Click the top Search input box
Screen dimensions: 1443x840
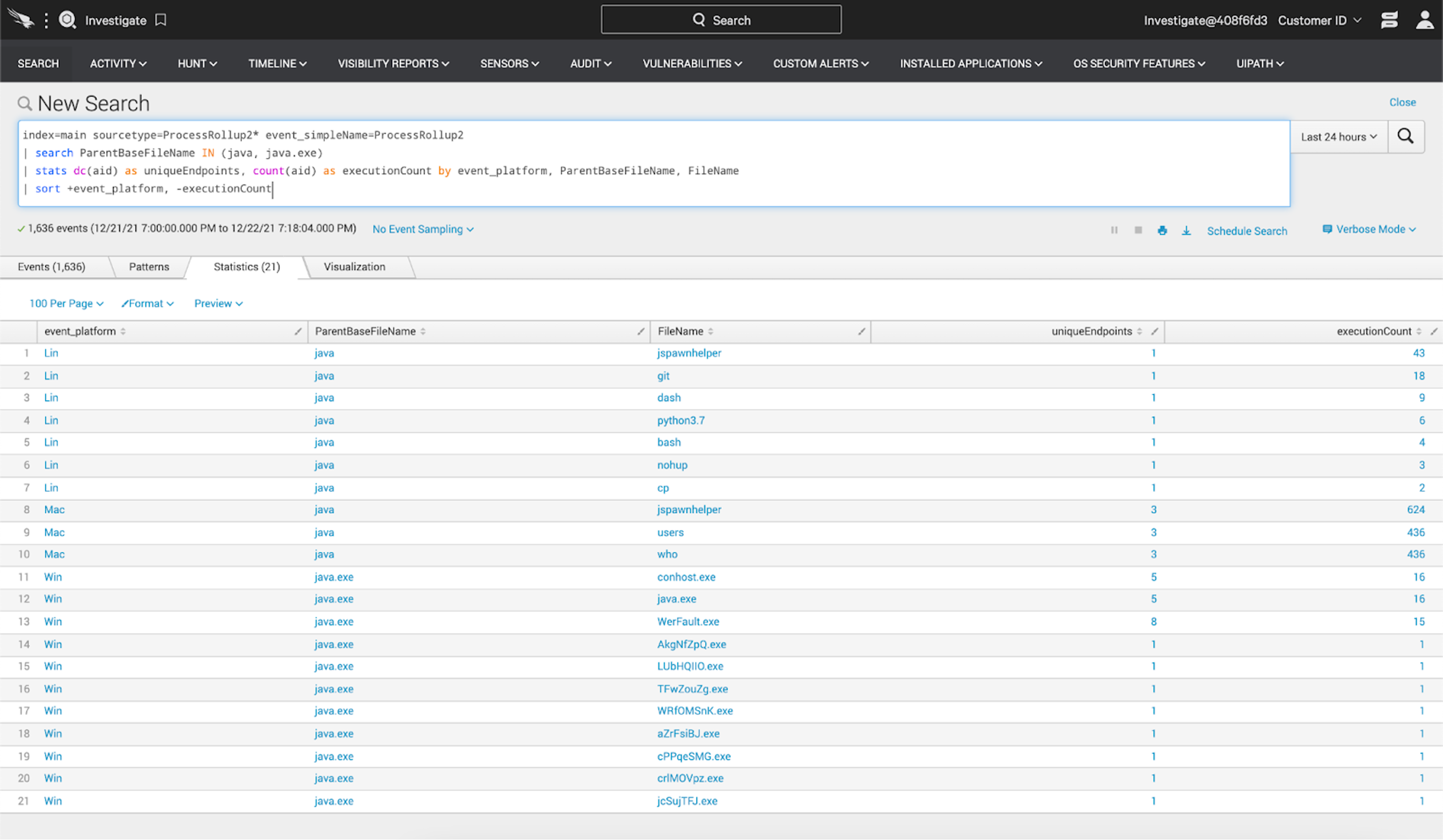(x=721, y=20)
